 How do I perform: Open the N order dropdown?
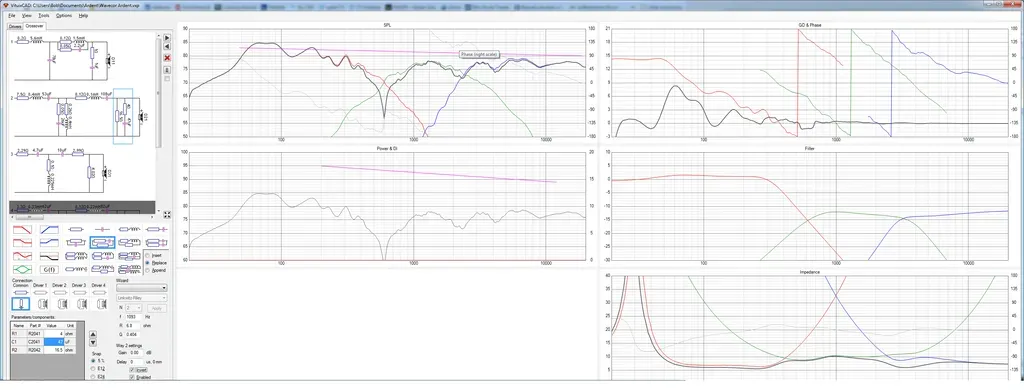[133, 308]
